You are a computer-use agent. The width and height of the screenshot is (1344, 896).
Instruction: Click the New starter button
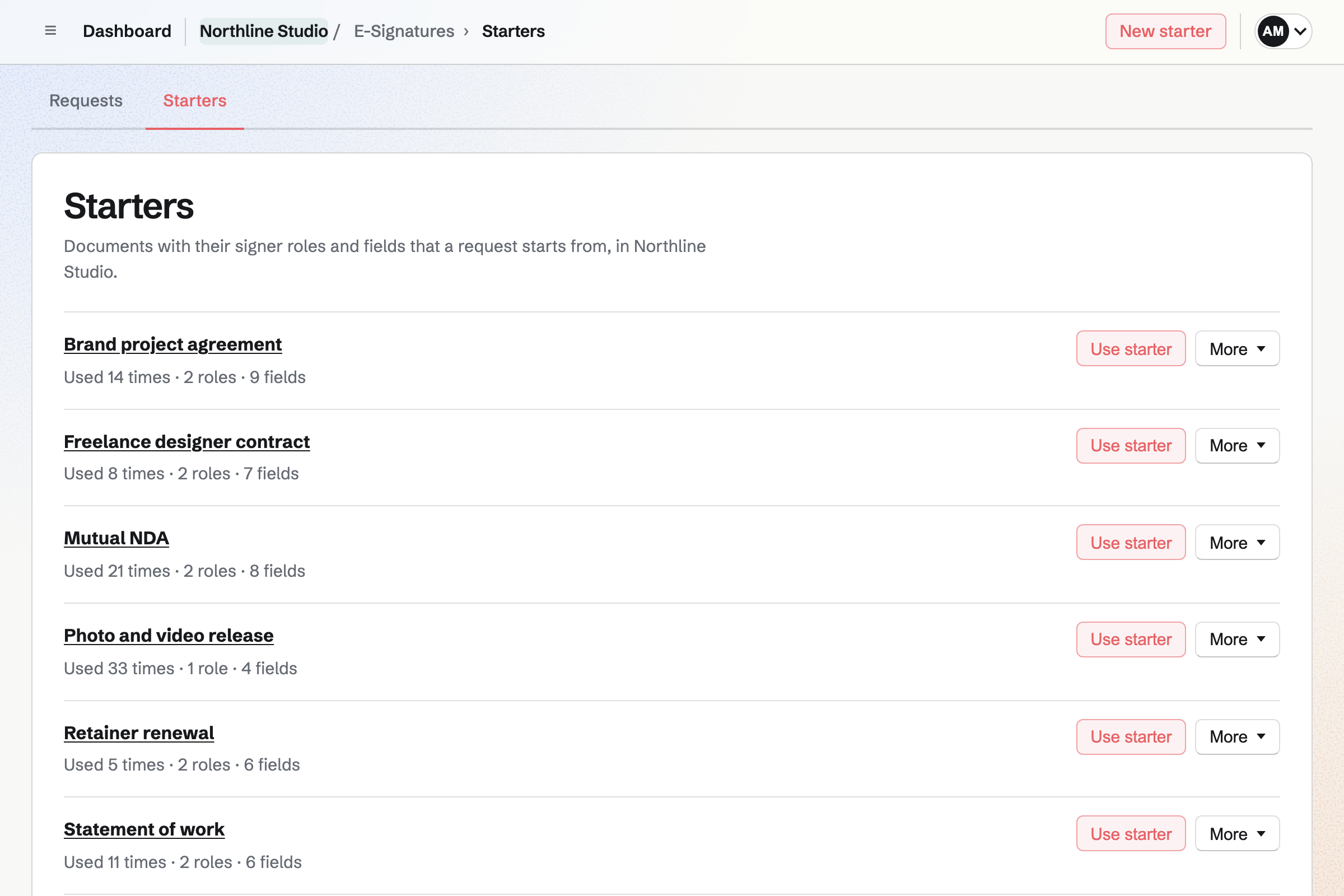pos(1165,31)
